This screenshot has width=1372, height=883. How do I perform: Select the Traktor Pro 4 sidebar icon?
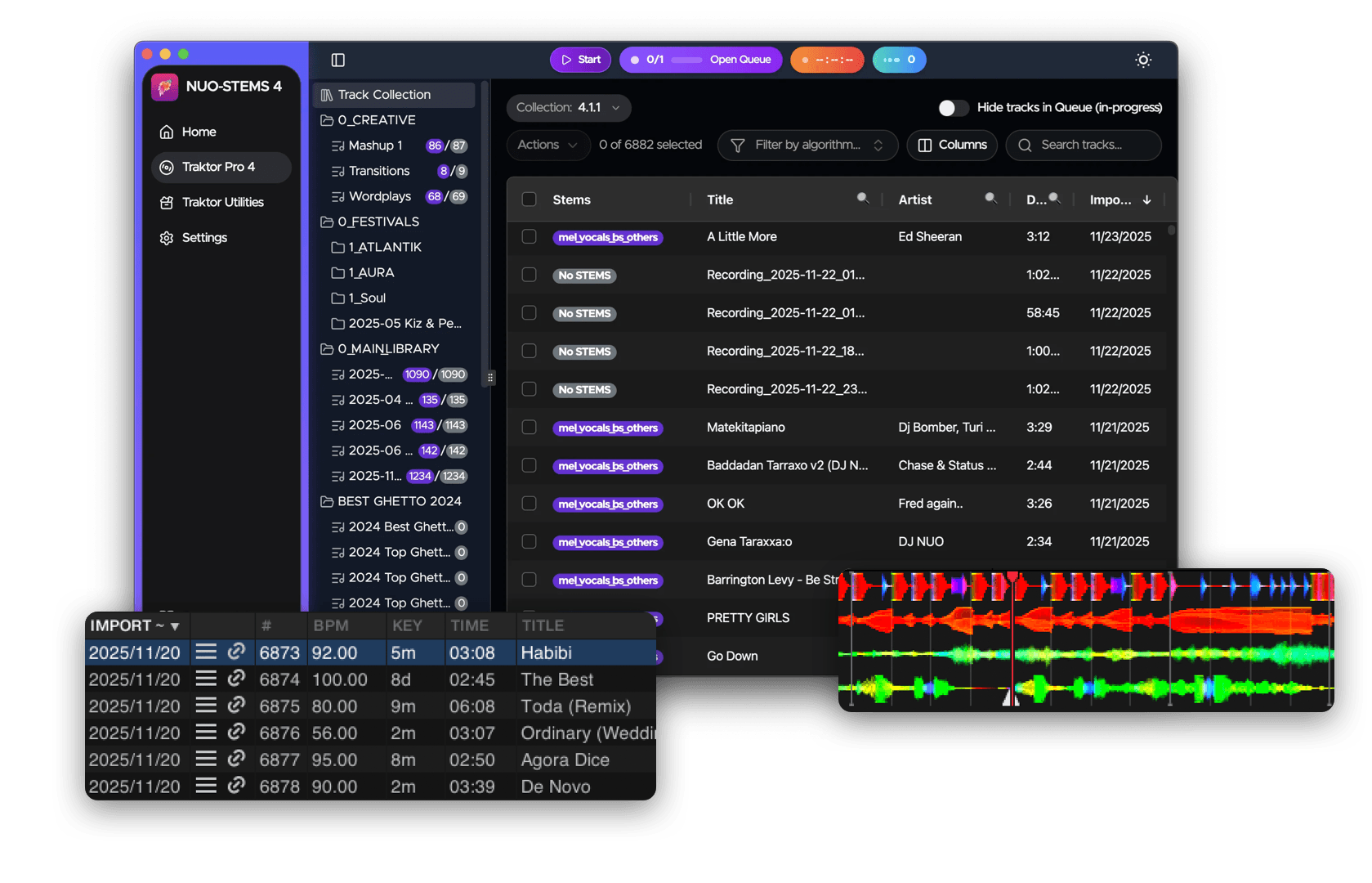click(x=221, y=167)
